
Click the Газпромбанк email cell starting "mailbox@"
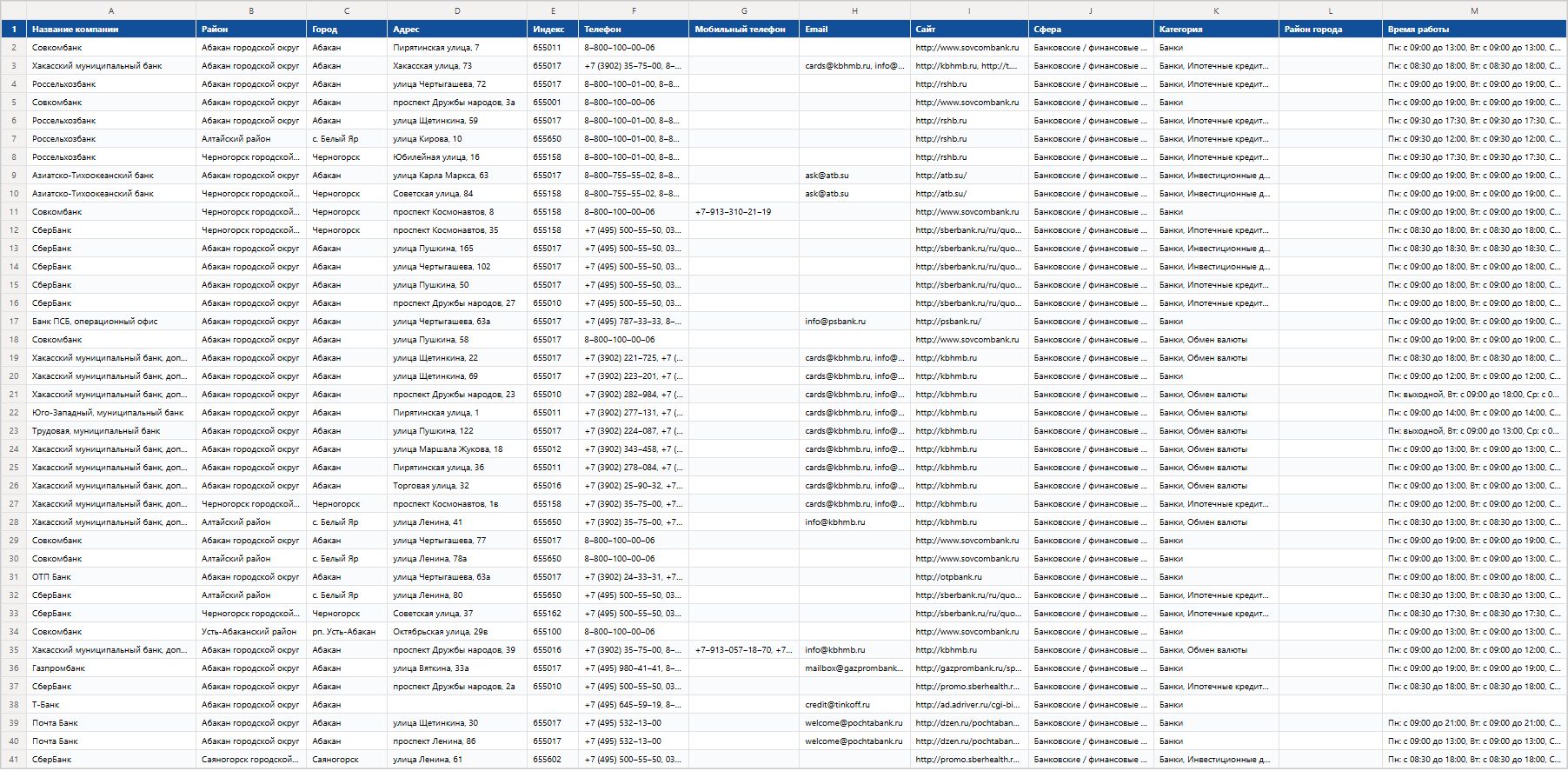[x=854, y=668]
